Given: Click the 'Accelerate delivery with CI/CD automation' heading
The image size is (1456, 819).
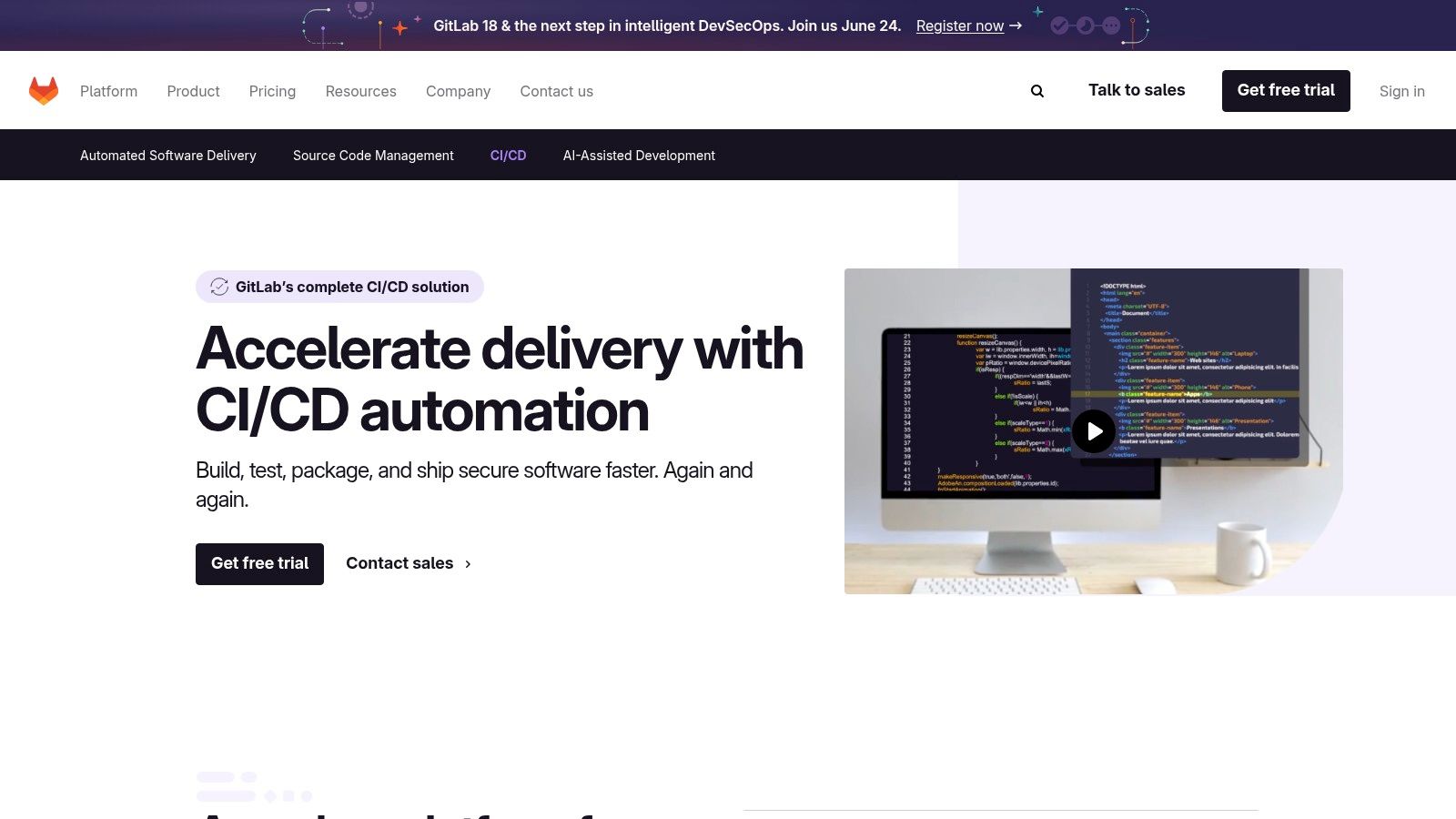Looking at the screenshot, I should click(x=500, y=379).
